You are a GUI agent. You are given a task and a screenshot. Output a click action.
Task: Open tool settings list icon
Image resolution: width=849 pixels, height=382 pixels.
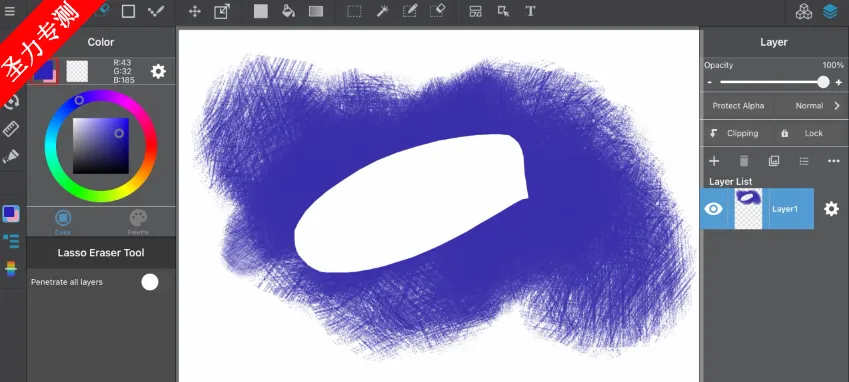11,241
